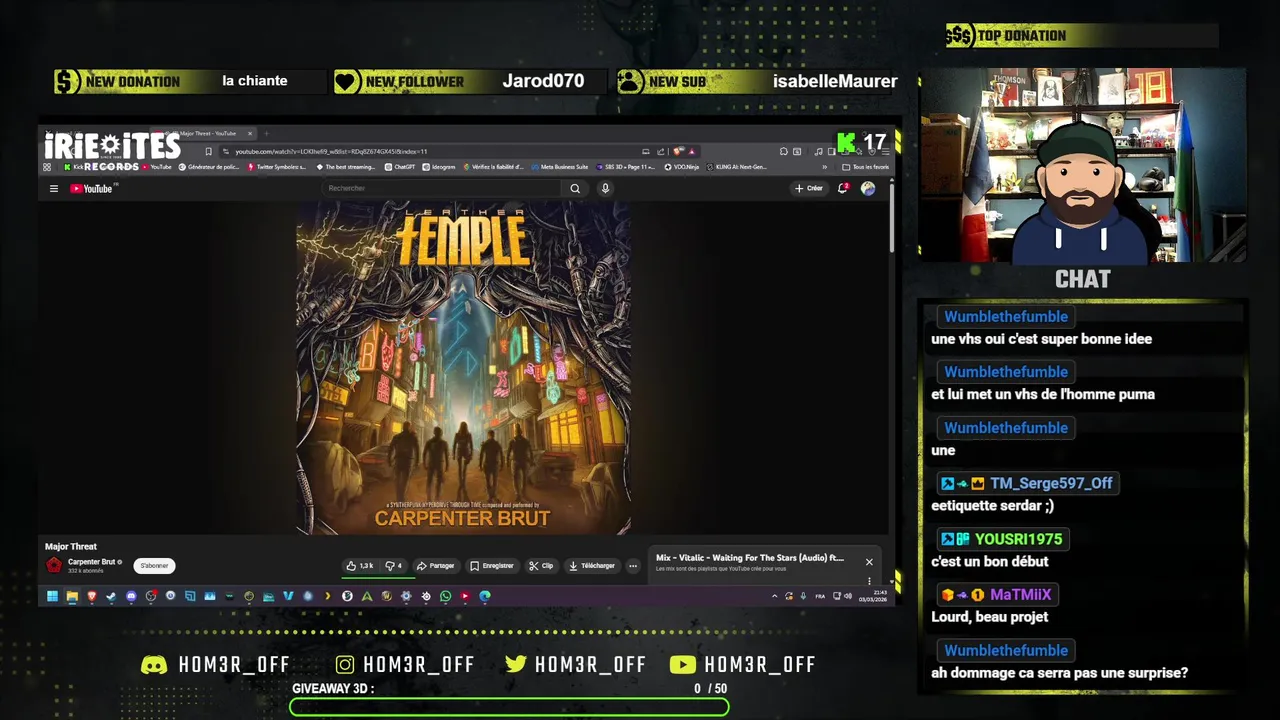1280x720 pixels.
Task: Show hidden system tray icons chevron
Action: coord(775,596)
